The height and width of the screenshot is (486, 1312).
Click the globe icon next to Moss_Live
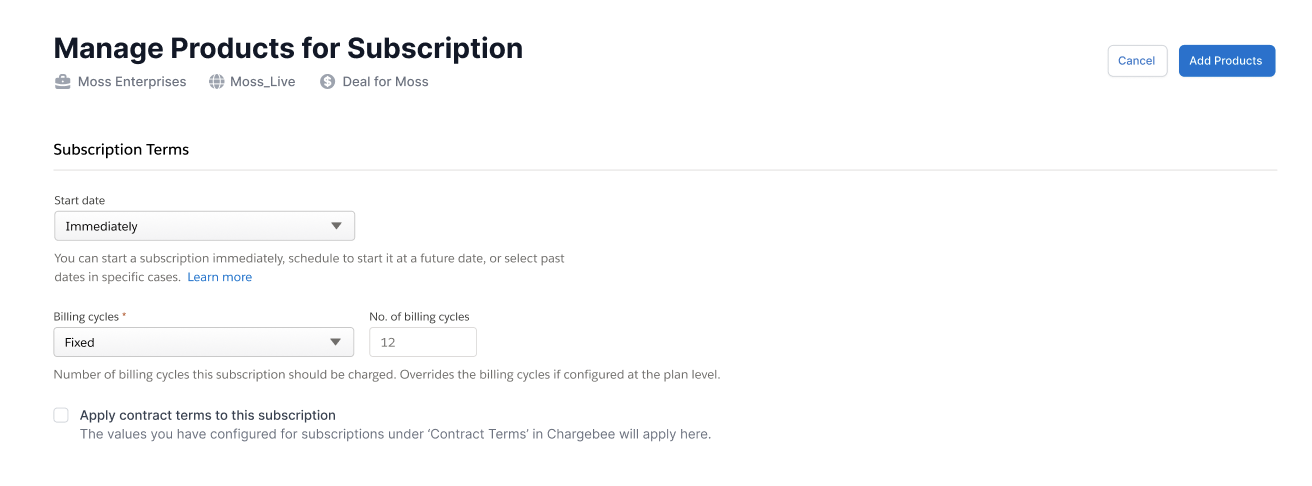point(216,82)
